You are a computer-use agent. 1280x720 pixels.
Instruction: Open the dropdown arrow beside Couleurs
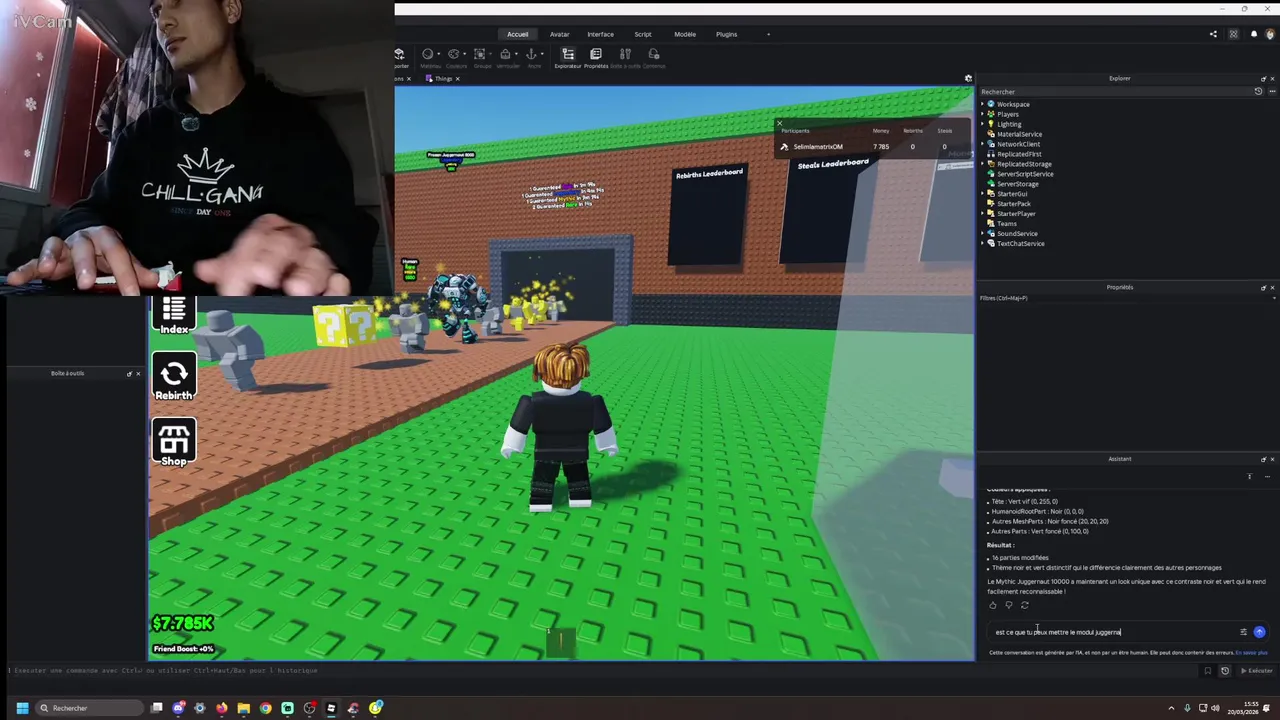tap(465, 54)
